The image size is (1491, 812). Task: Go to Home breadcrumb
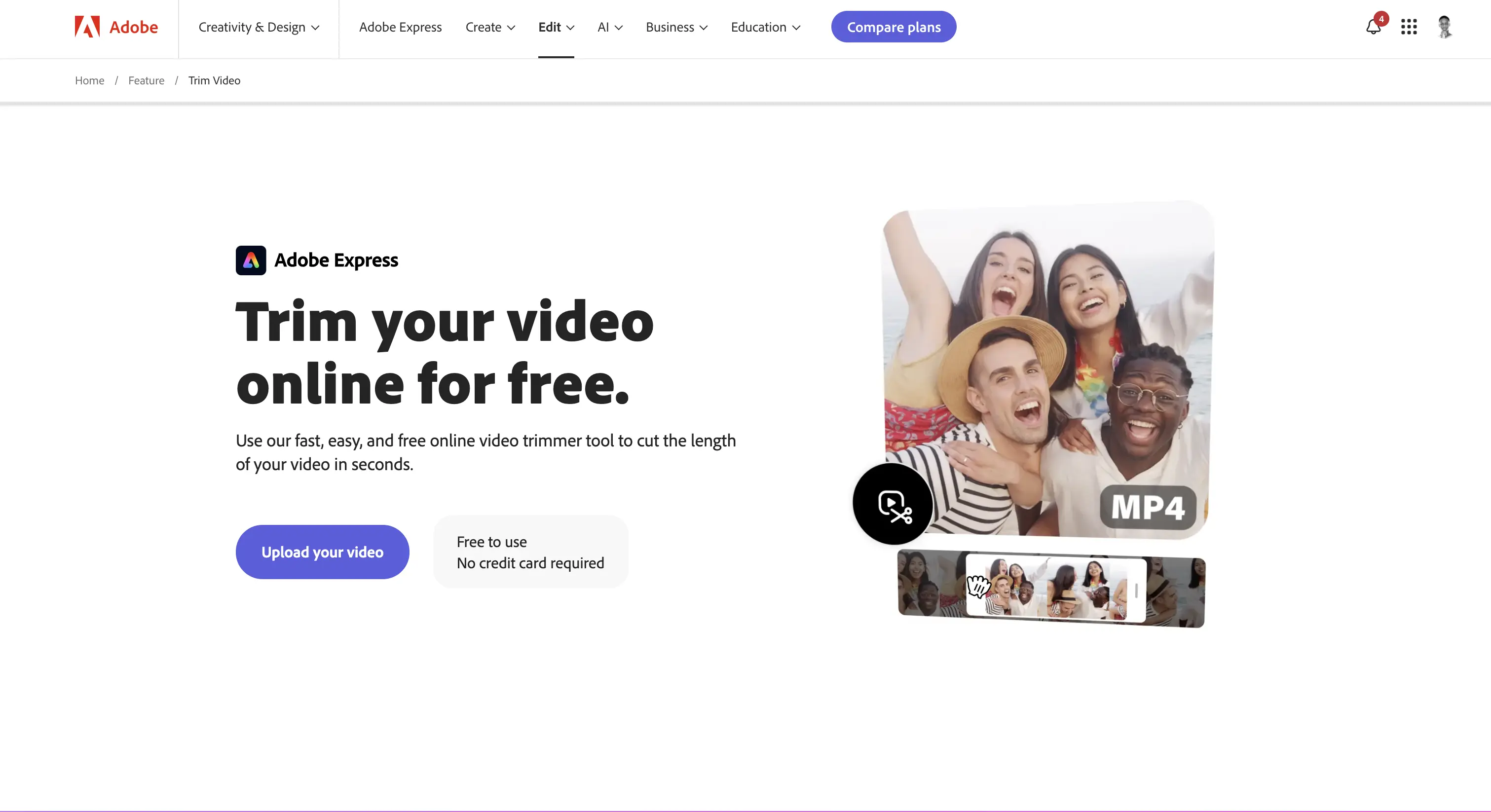90,80
